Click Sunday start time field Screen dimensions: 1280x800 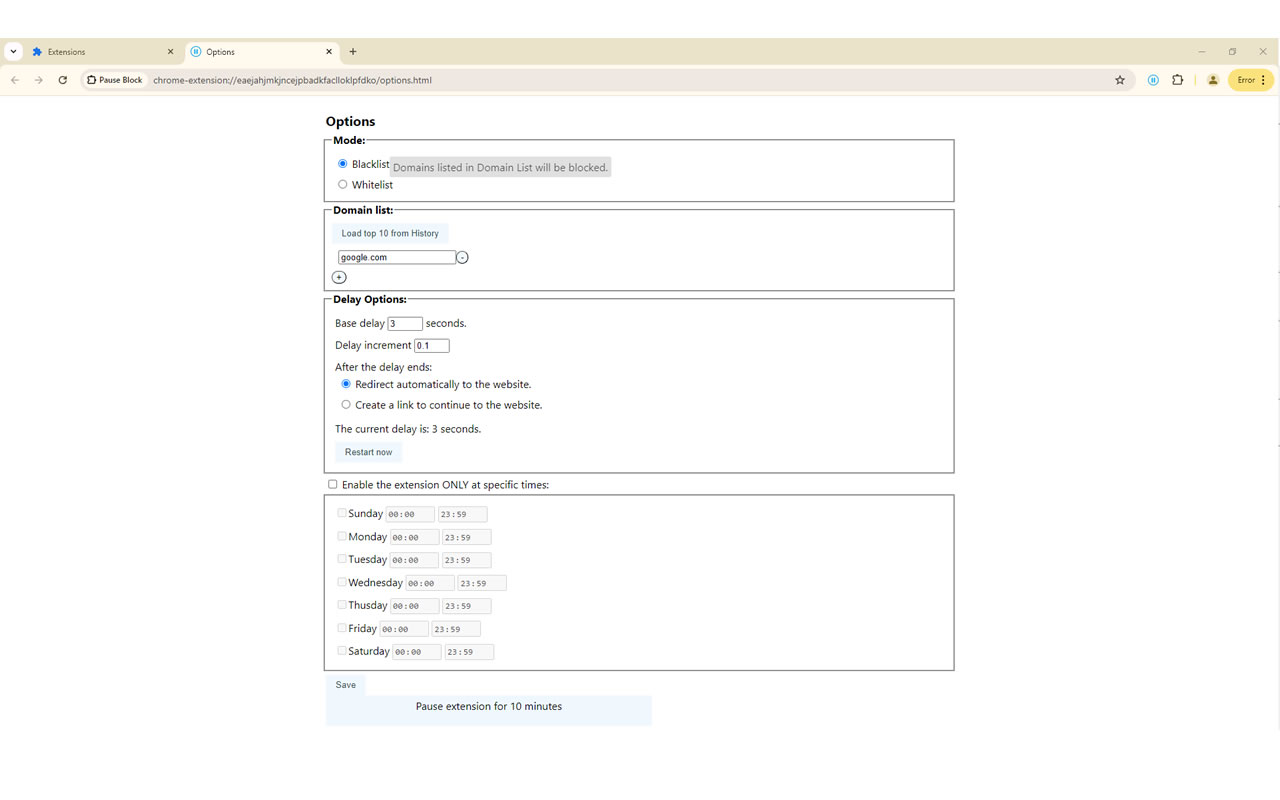tap(410, 514)
